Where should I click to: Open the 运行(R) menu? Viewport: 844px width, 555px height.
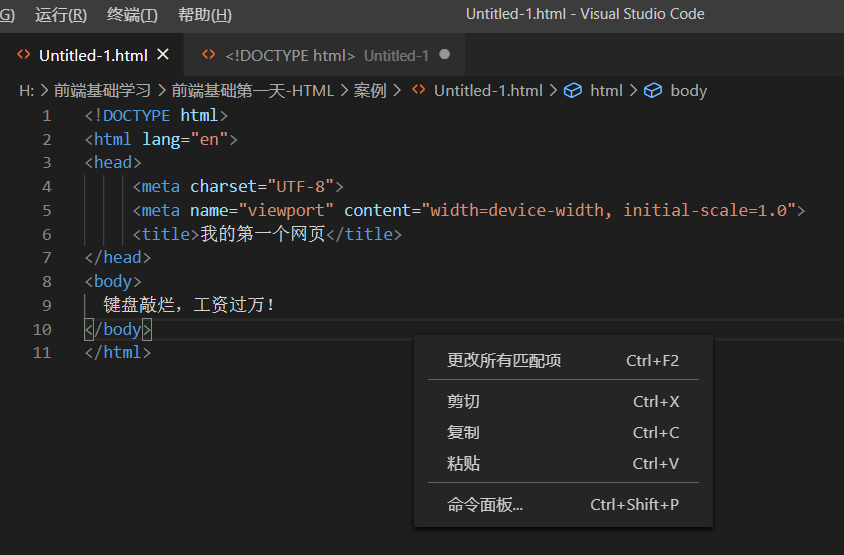[61, 14]
